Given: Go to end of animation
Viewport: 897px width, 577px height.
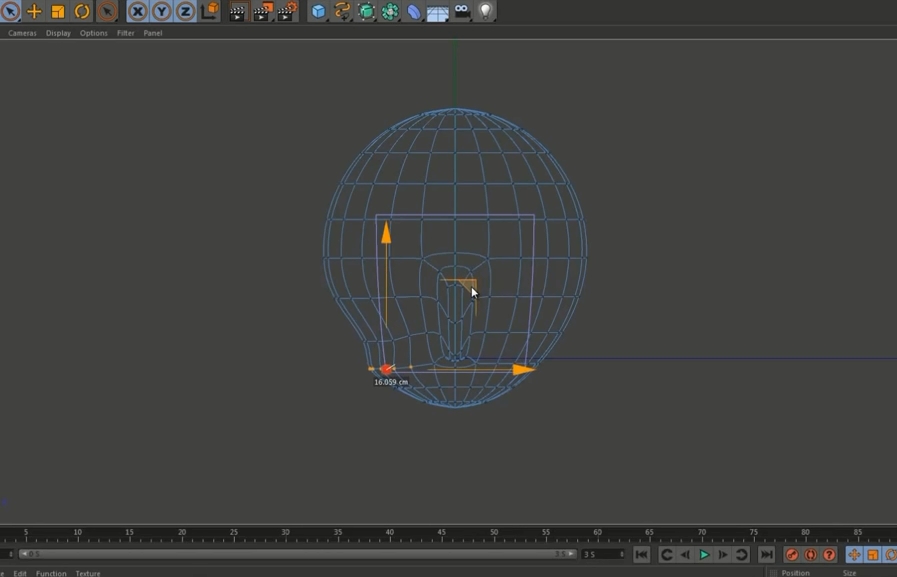Looking at the screenshot, I should 767,554.
